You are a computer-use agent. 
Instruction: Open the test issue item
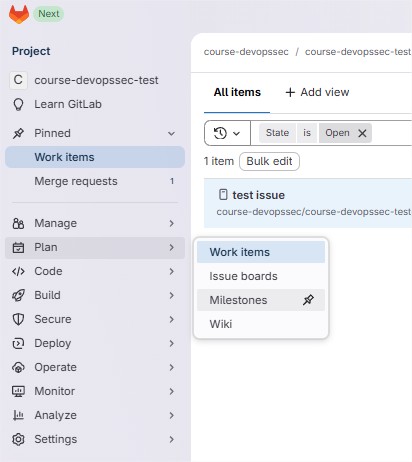tap(258, 195)
